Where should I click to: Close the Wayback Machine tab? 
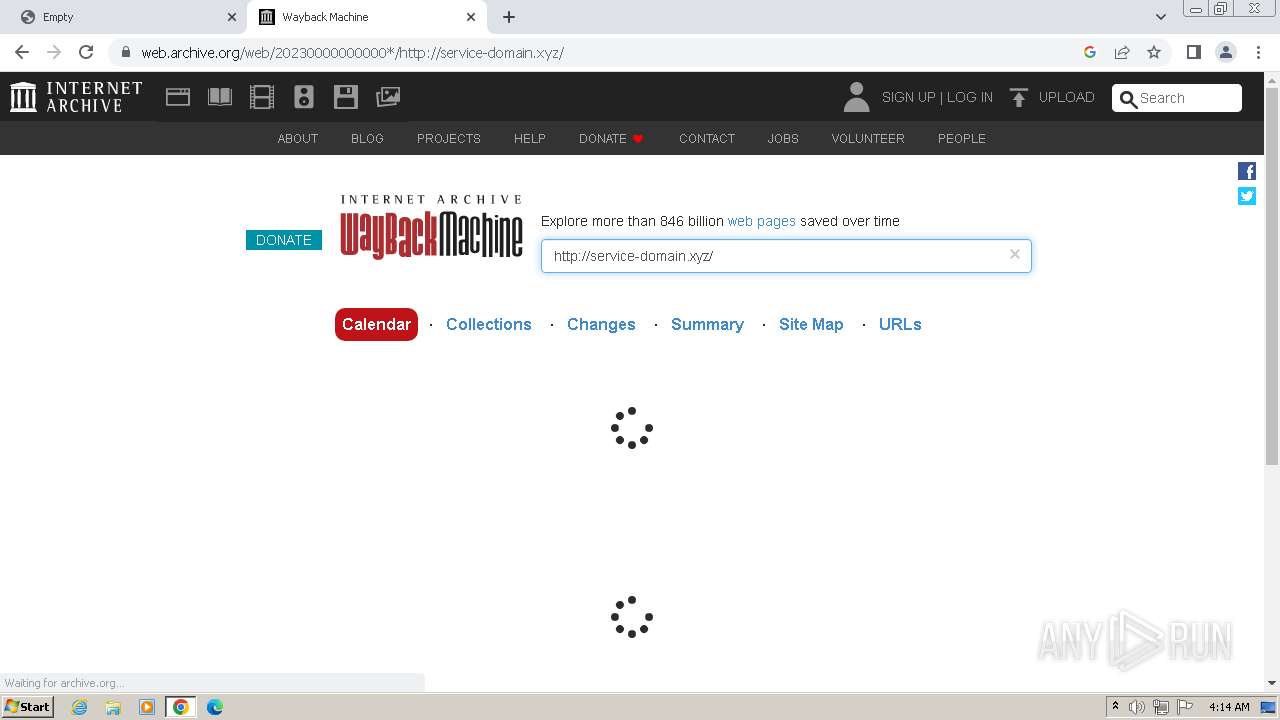point(471,17)
